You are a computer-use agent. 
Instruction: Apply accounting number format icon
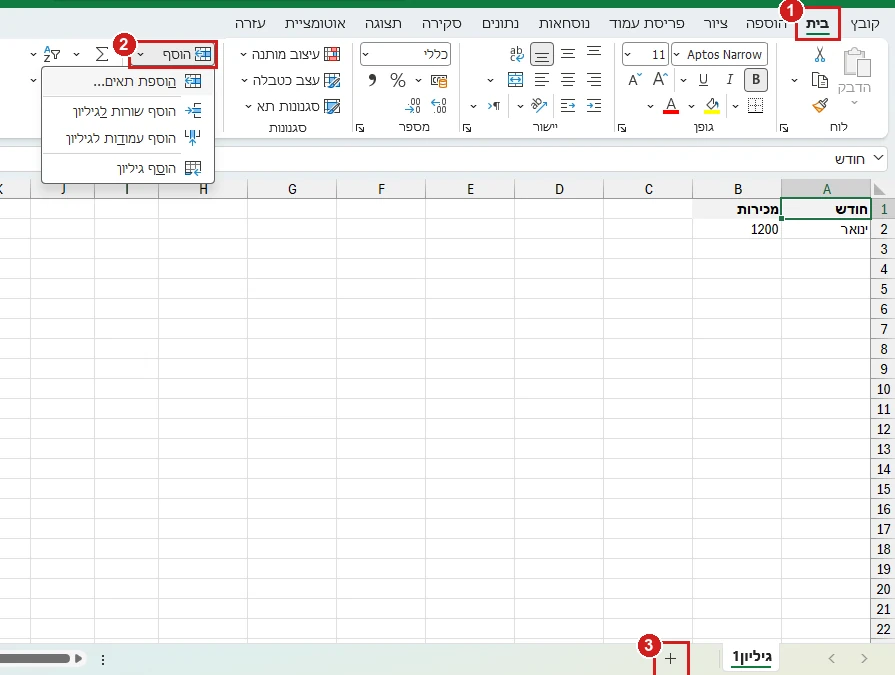tap(439, 80)
